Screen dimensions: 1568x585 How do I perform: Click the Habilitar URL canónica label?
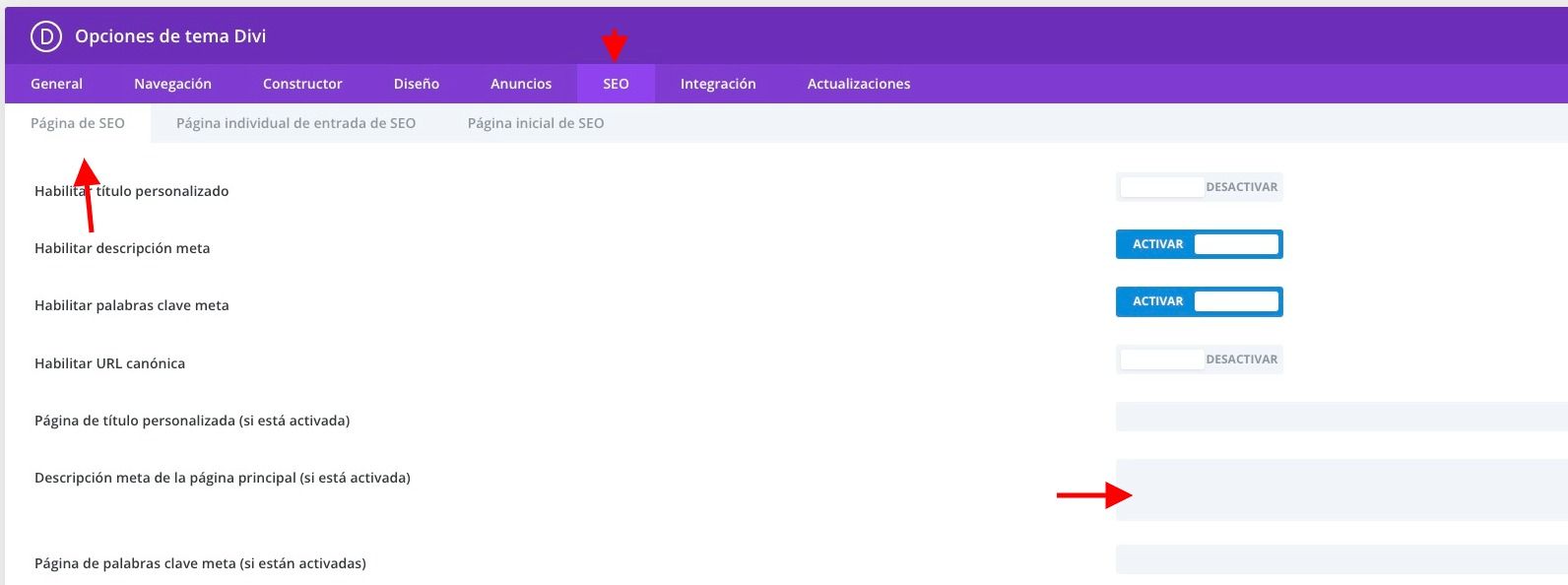(109, 363)
